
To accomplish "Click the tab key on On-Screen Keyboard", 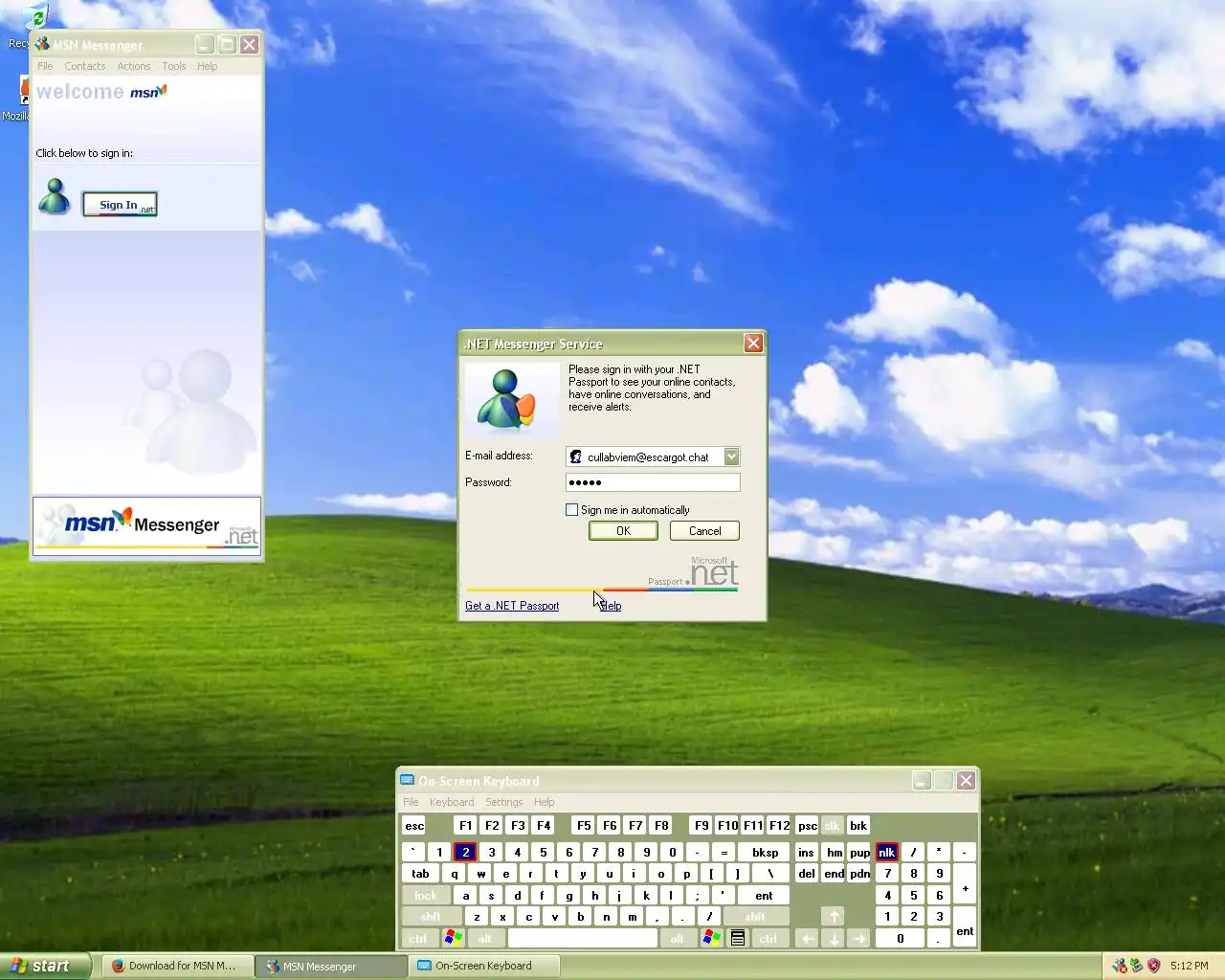I will (421, 874).
